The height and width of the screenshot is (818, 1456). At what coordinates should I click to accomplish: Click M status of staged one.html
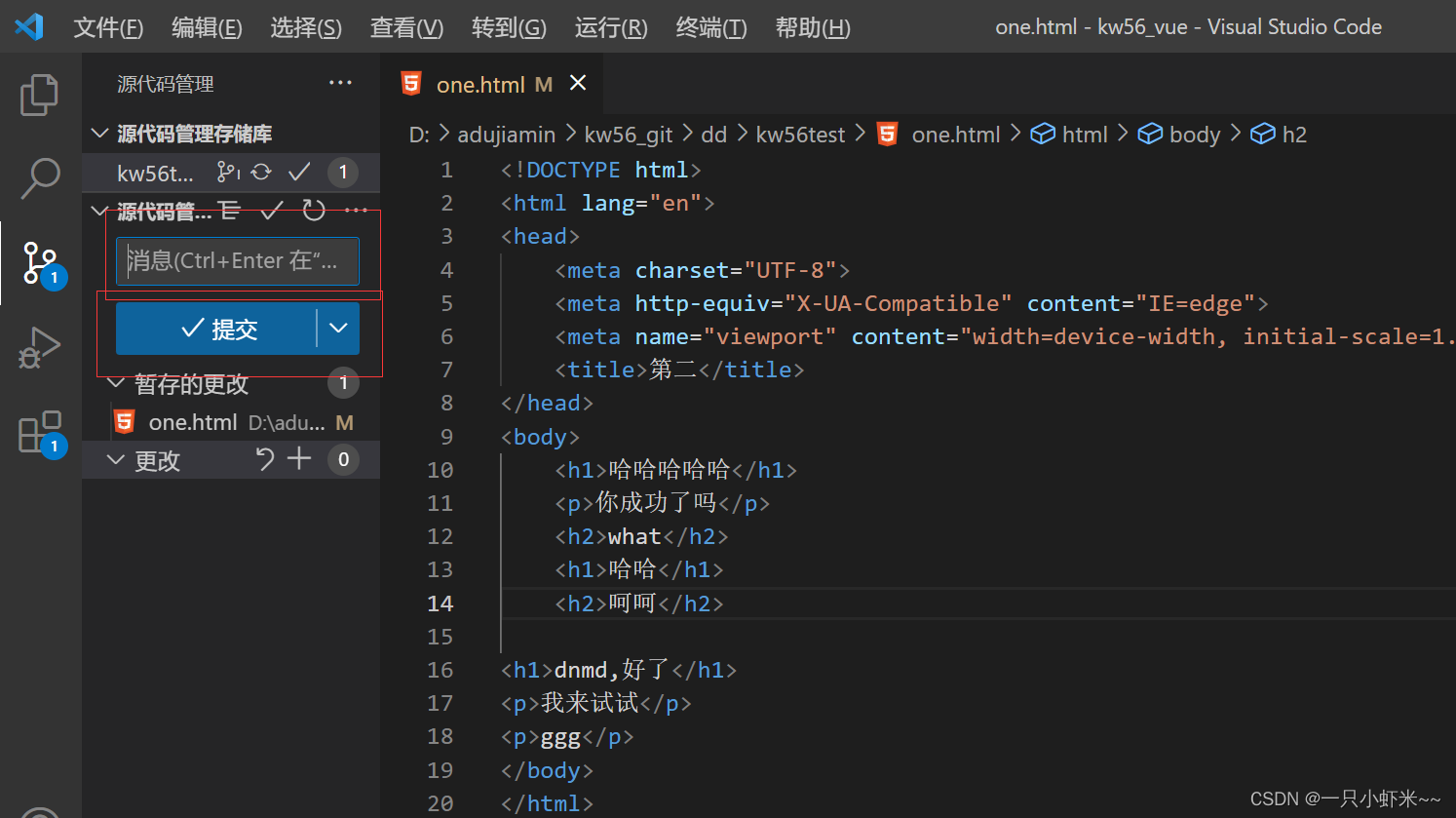pyautogui.click(x=344, y=422)
